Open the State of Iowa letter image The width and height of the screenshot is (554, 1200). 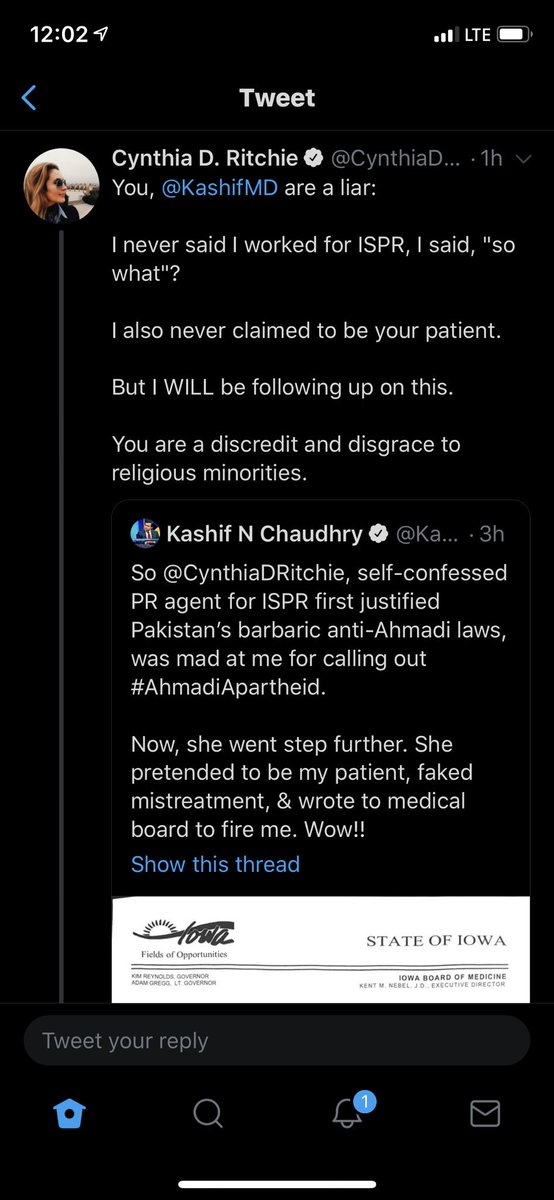[321, 947]
